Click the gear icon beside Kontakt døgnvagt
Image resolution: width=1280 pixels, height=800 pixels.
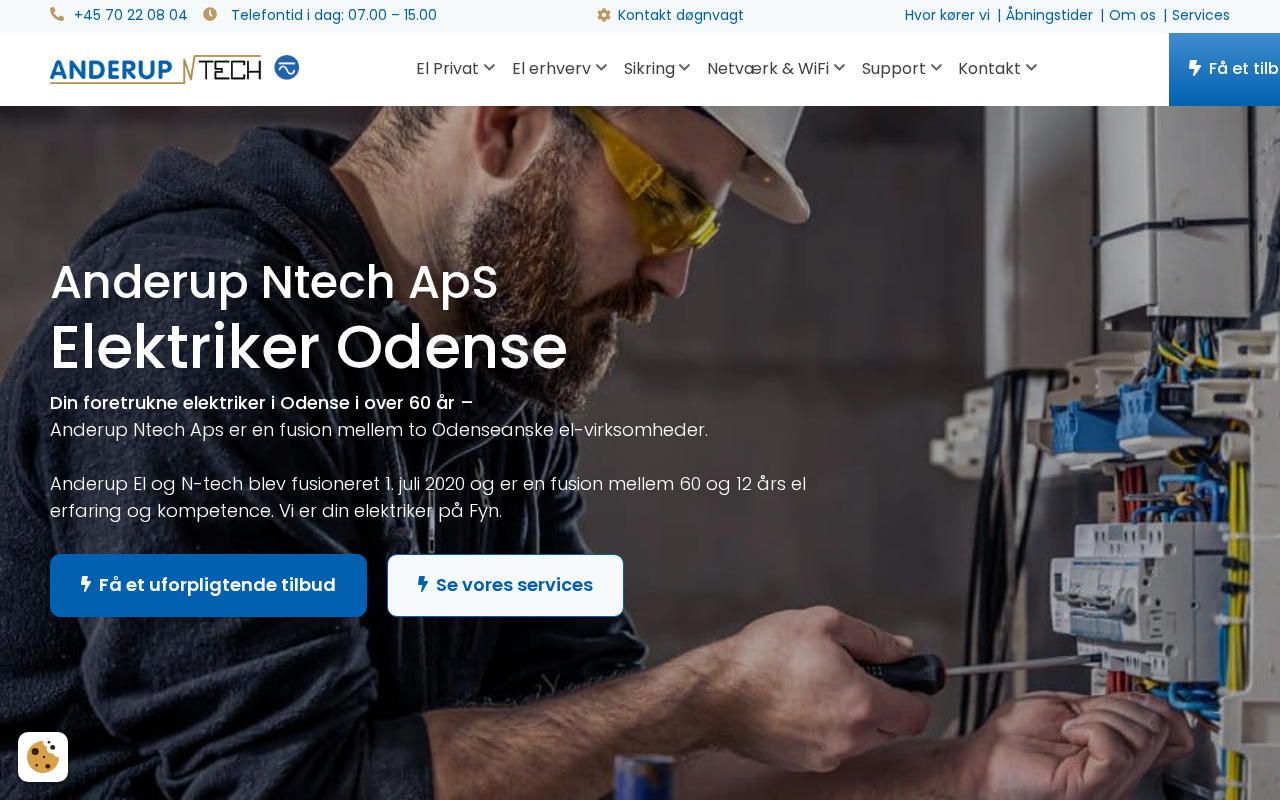(x=604, y=15)
